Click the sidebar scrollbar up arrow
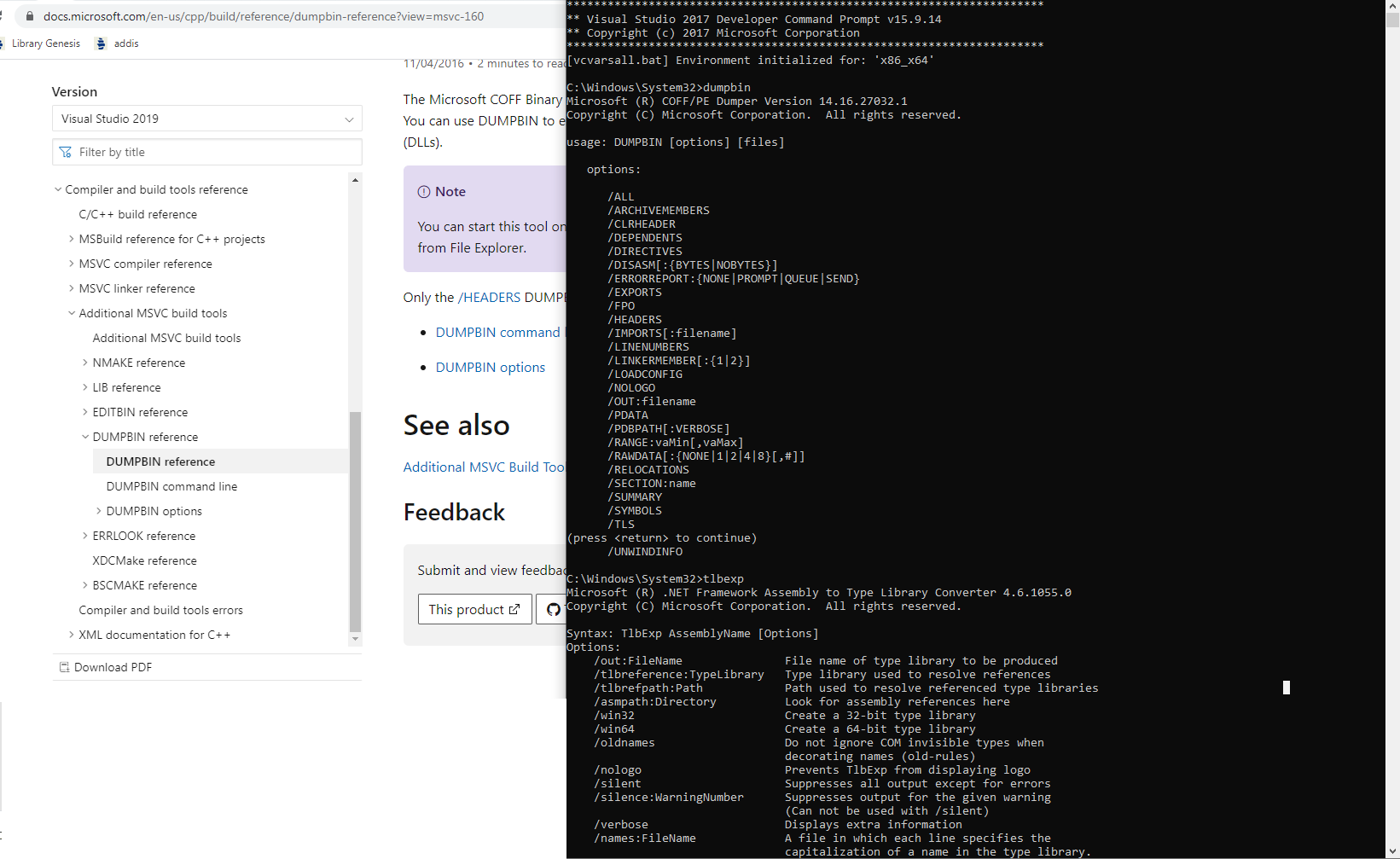The image size is (1400, 859). click(355, 179)
